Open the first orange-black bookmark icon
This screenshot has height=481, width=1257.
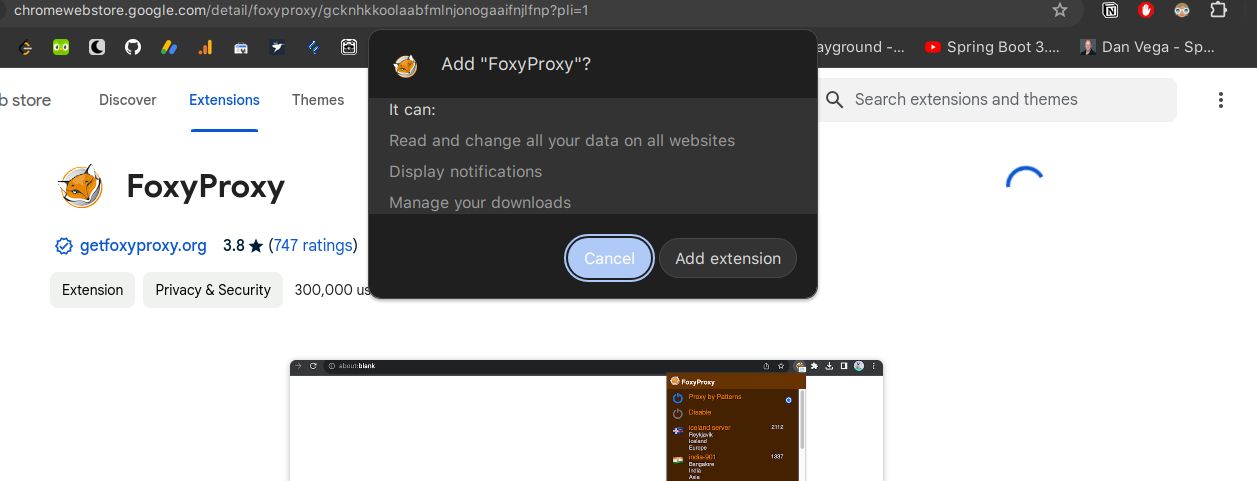[25, 47]
